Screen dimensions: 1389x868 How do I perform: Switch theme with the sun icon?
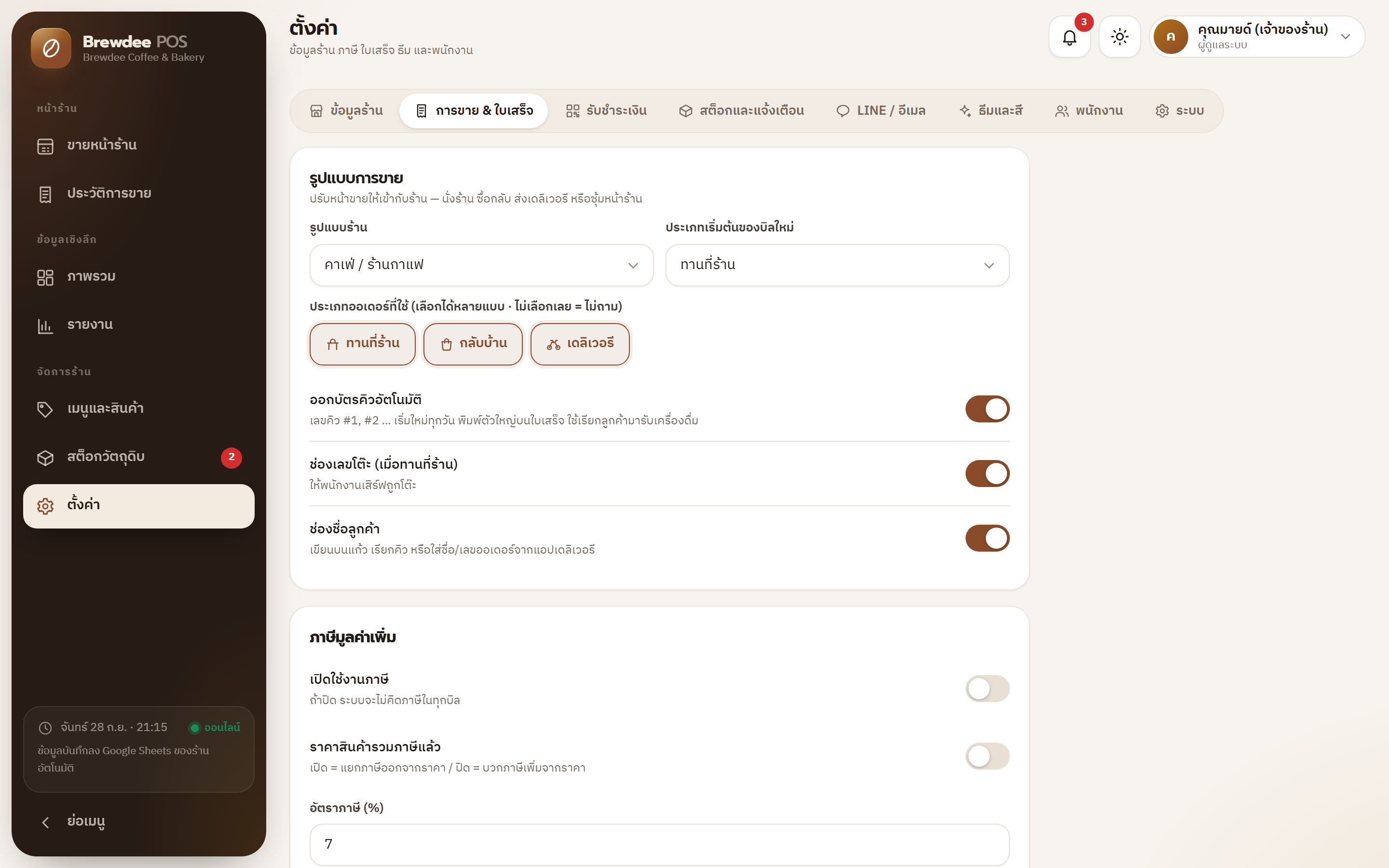tap(1119, 37)
